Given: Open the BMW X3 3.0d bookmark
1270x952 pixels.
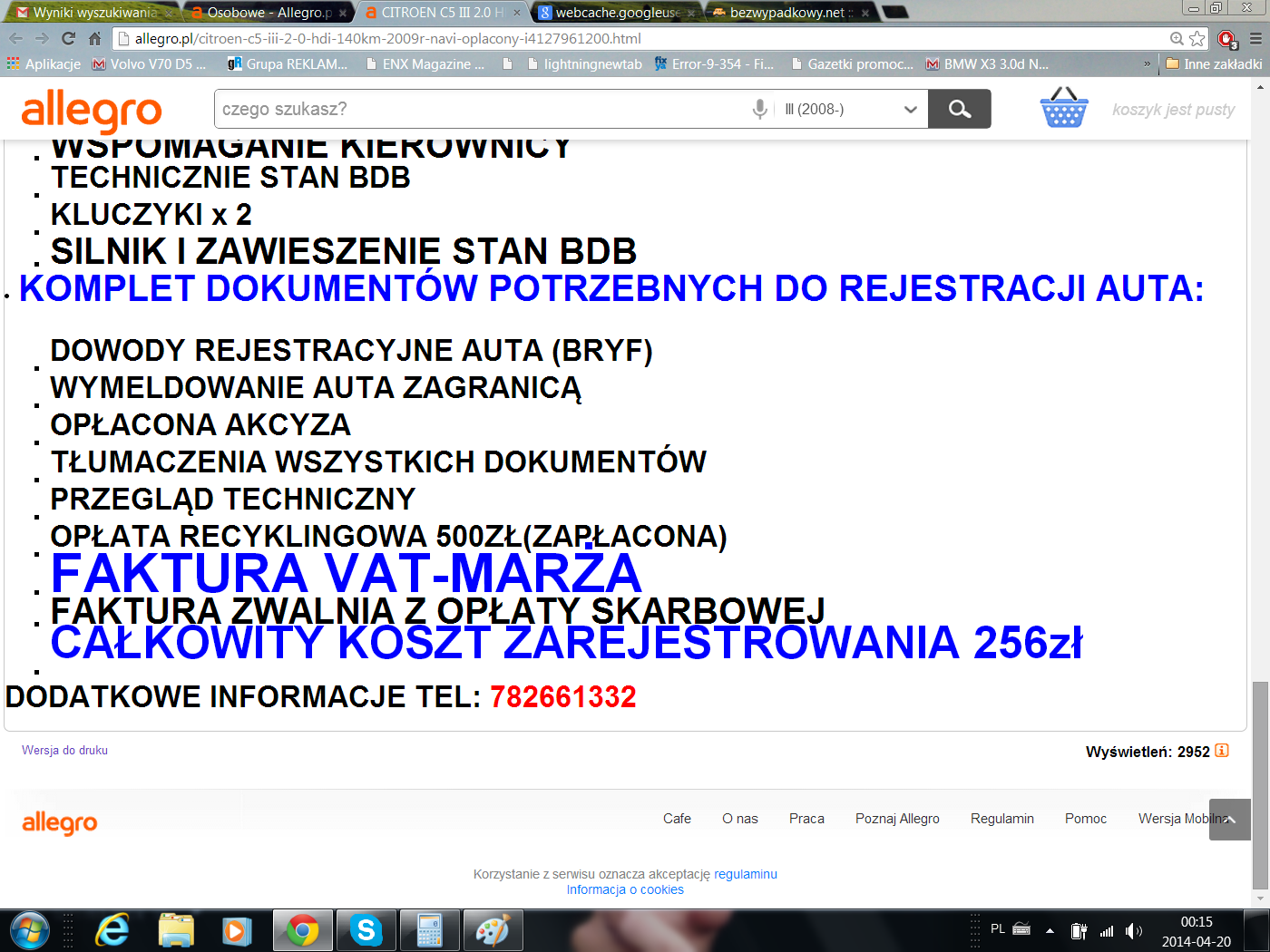Looking at the screenshot, I should click(987, 64).
